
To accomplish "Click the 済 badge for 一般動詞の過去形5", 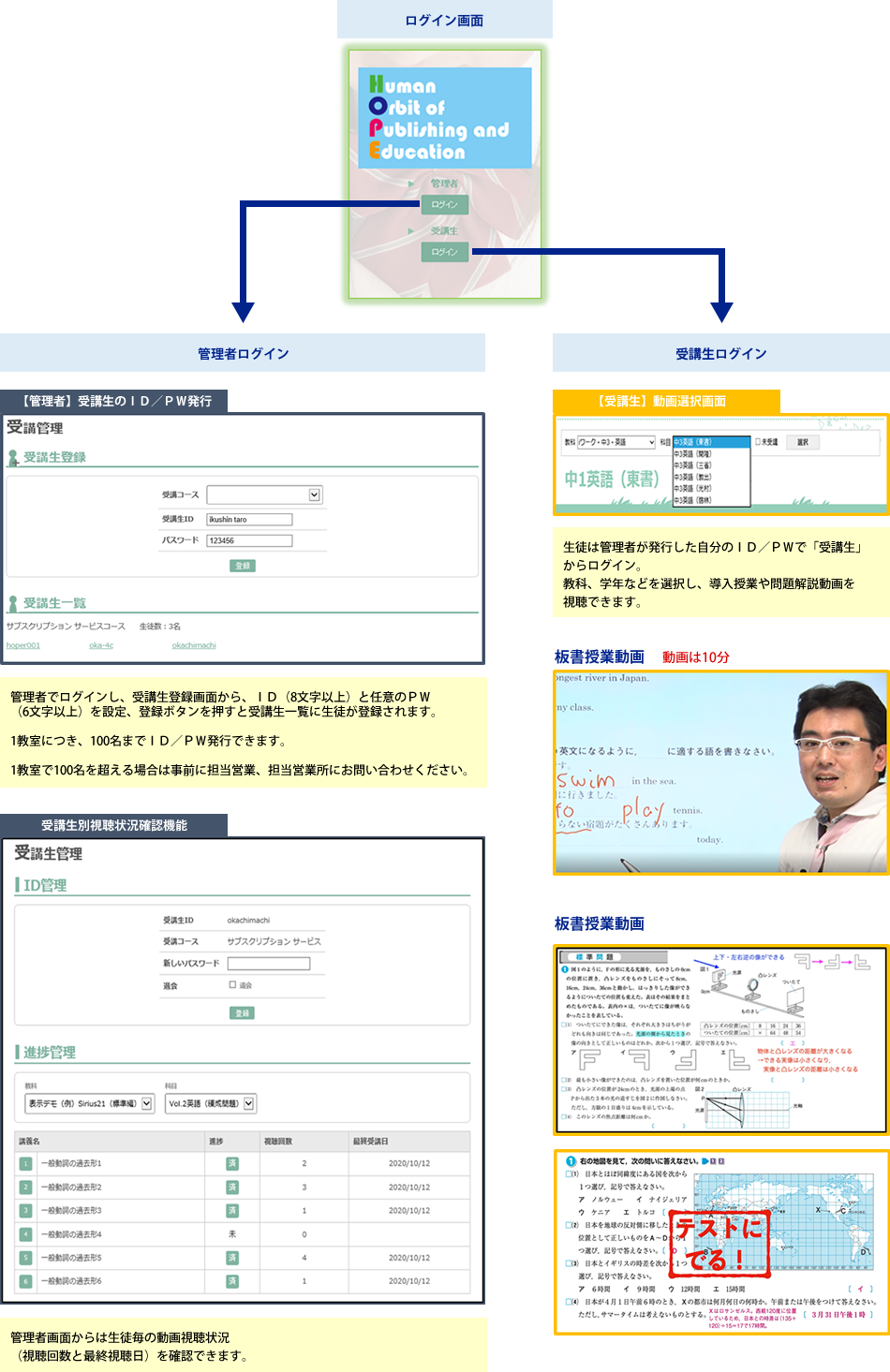I will click(x=232, y=1258).
